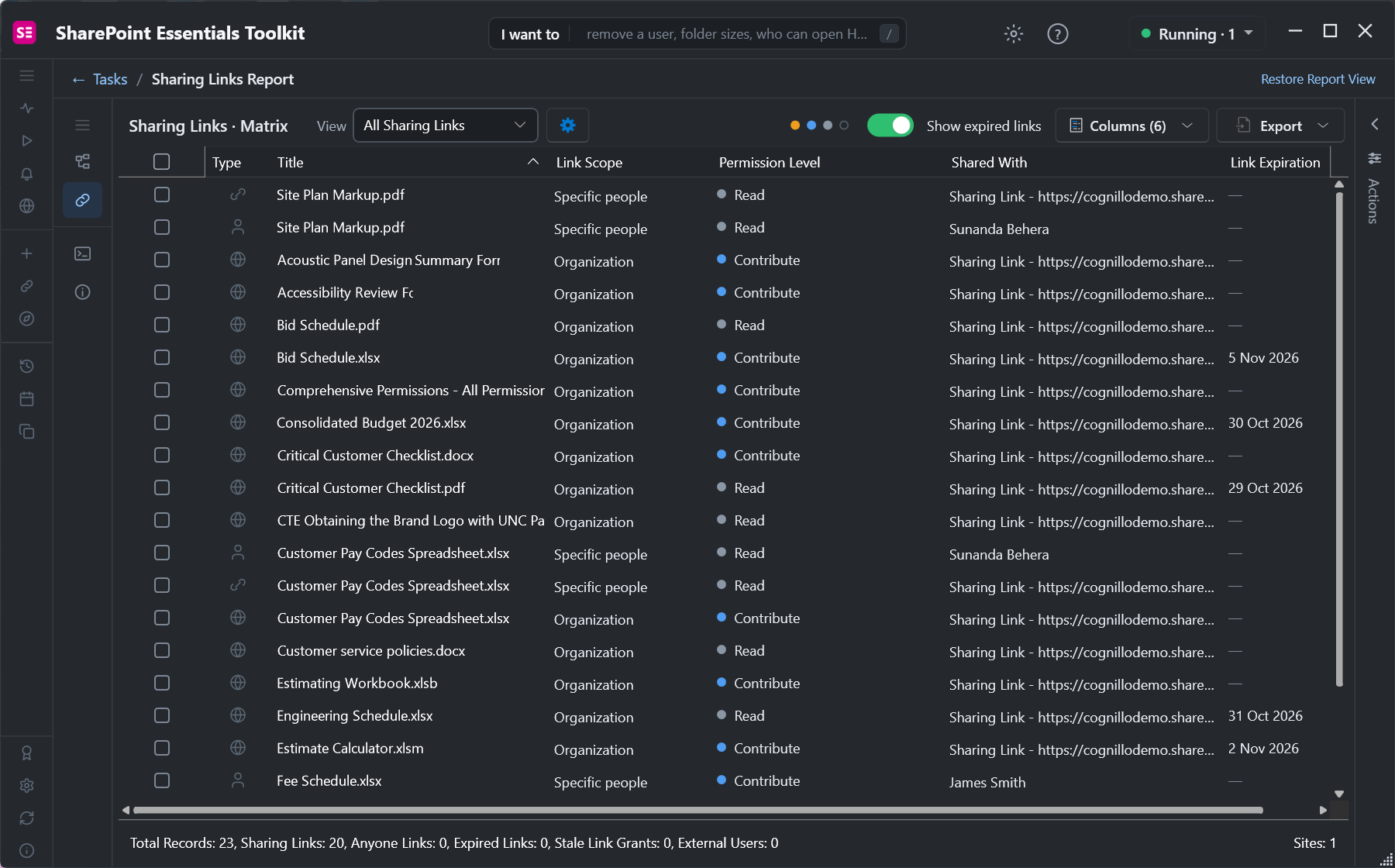Sort by Link Expiration column header
This screenshot has height=868, width=1395.
coord(1275,163)
